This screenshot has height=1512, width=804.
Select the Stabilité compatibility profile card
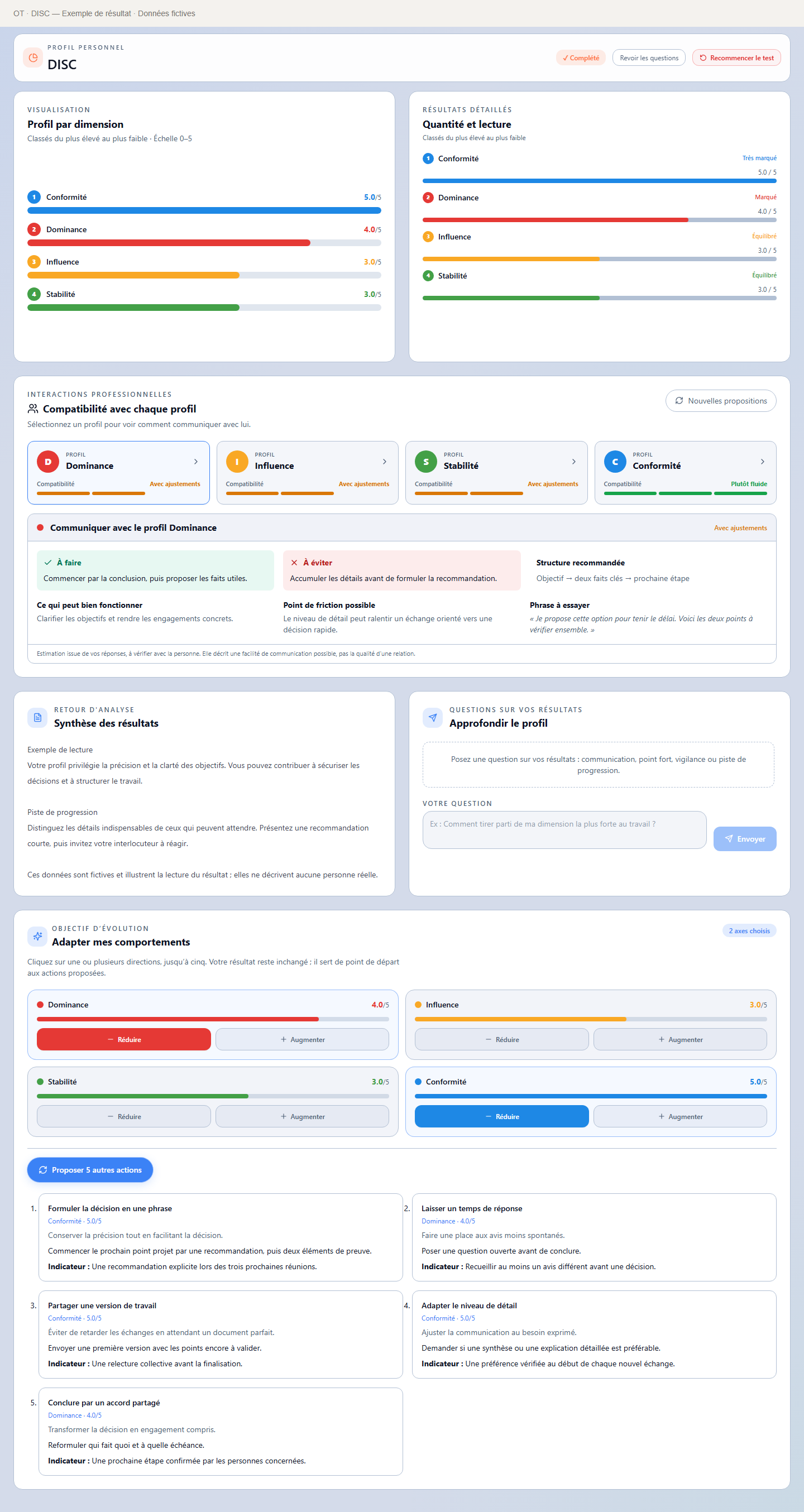tap(496, 473)
